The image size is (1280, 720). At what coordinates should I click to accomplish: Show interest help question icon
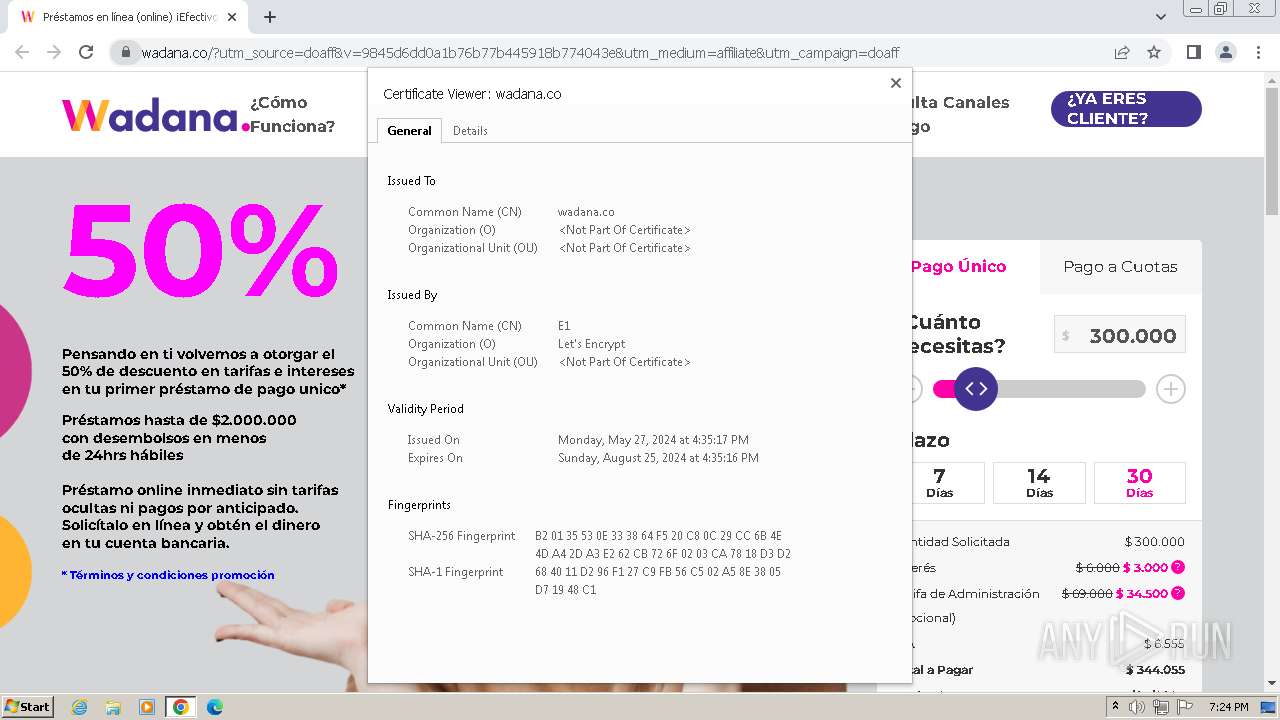tap(1178, 567)
